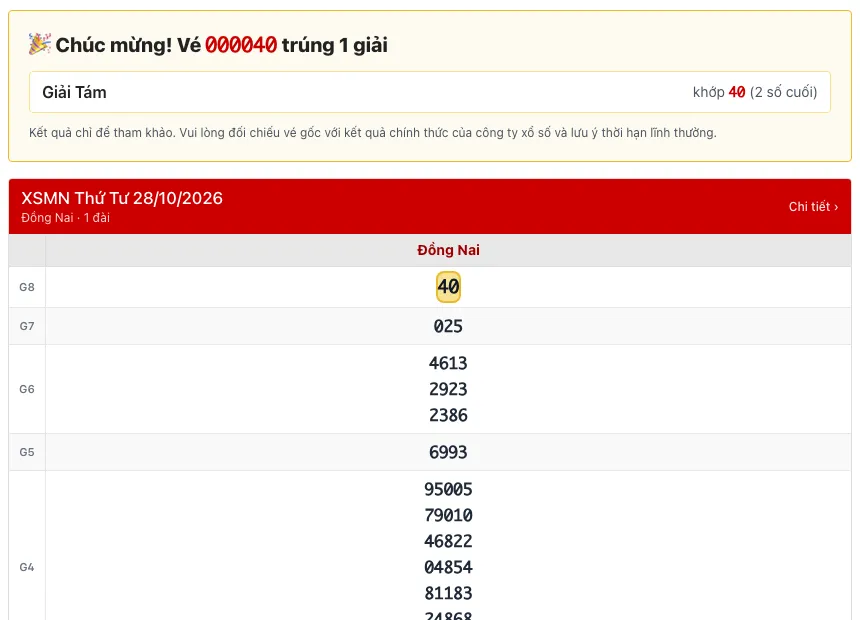Select the G6 result 4613
Viewport: 860px width, 620px height.
click(448, 363)
